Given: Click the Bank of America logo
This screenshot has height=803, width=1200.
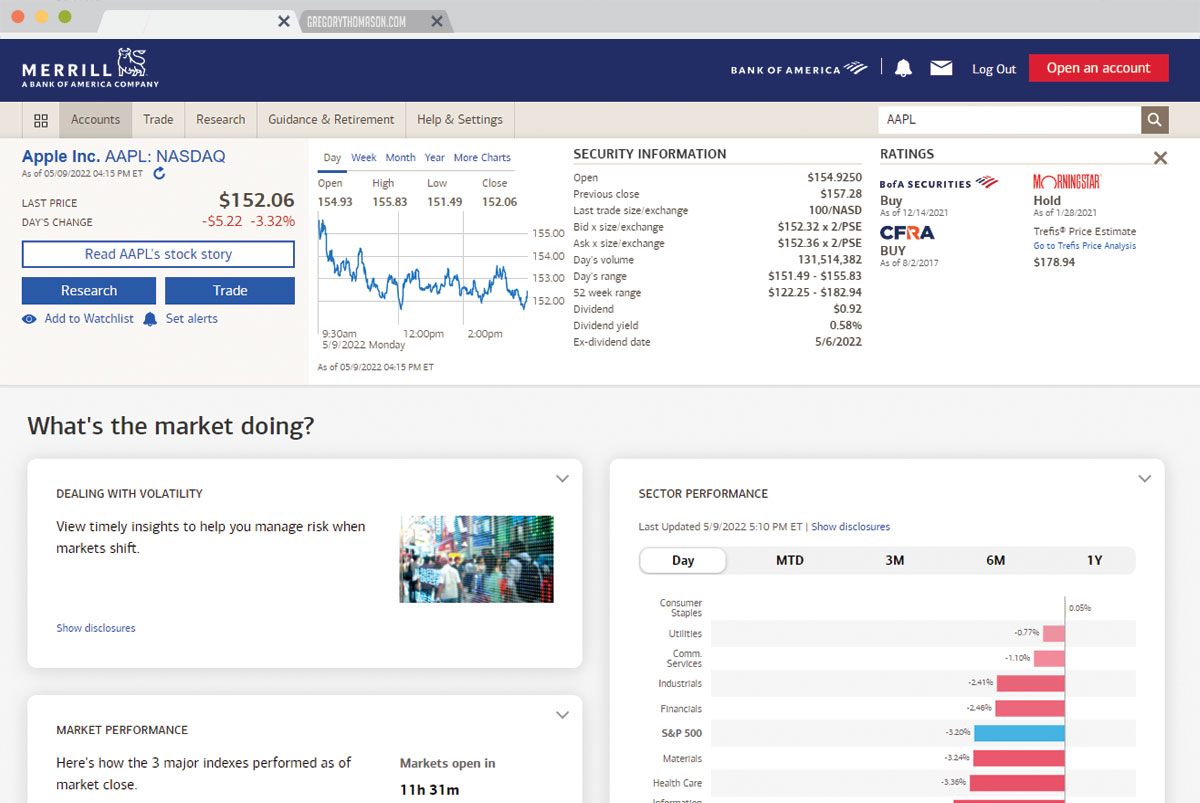Looking at the screenshot, I should (799, 69).
